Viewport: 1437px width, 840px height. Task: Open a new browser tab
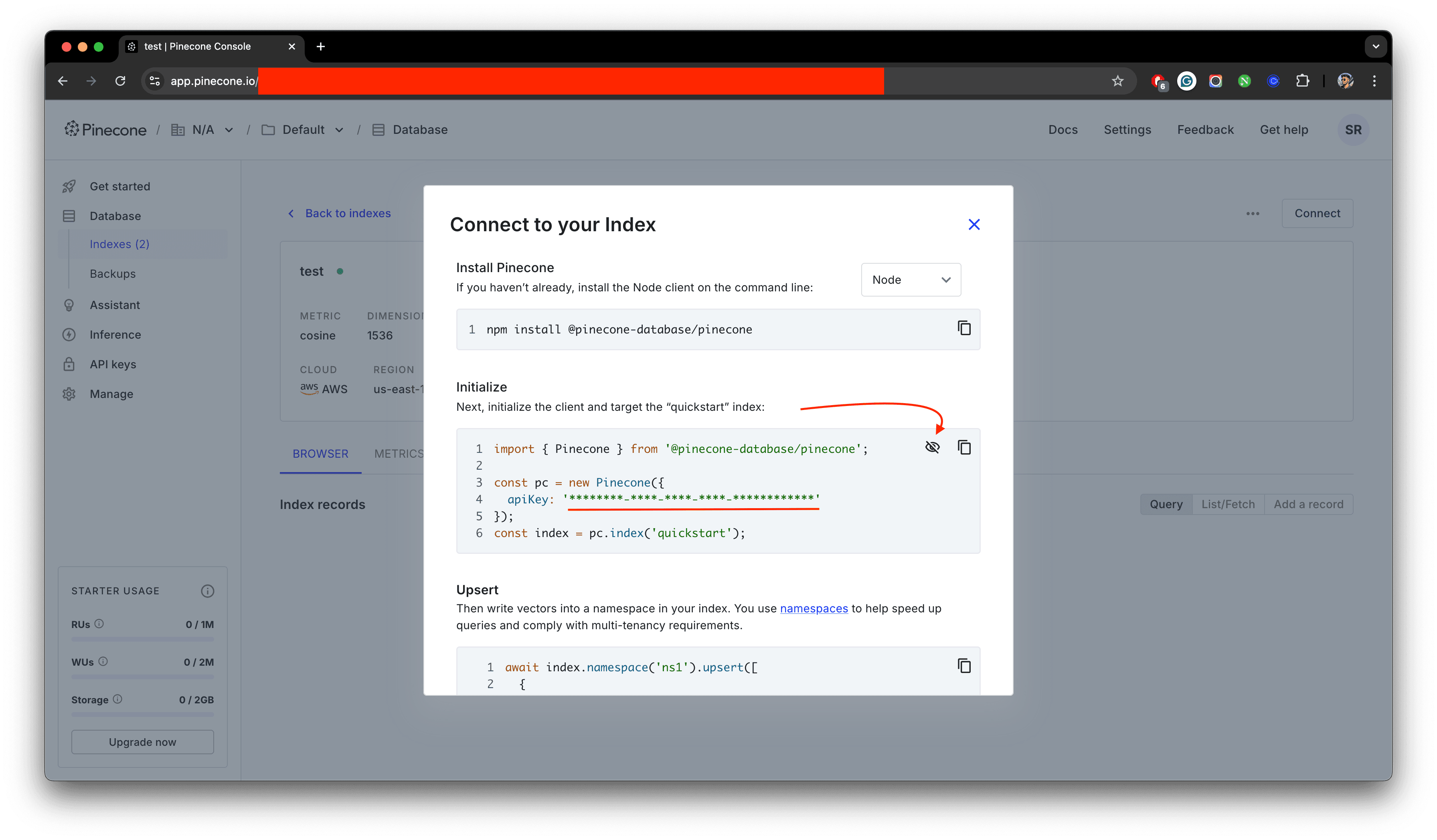tap(320, 47)
